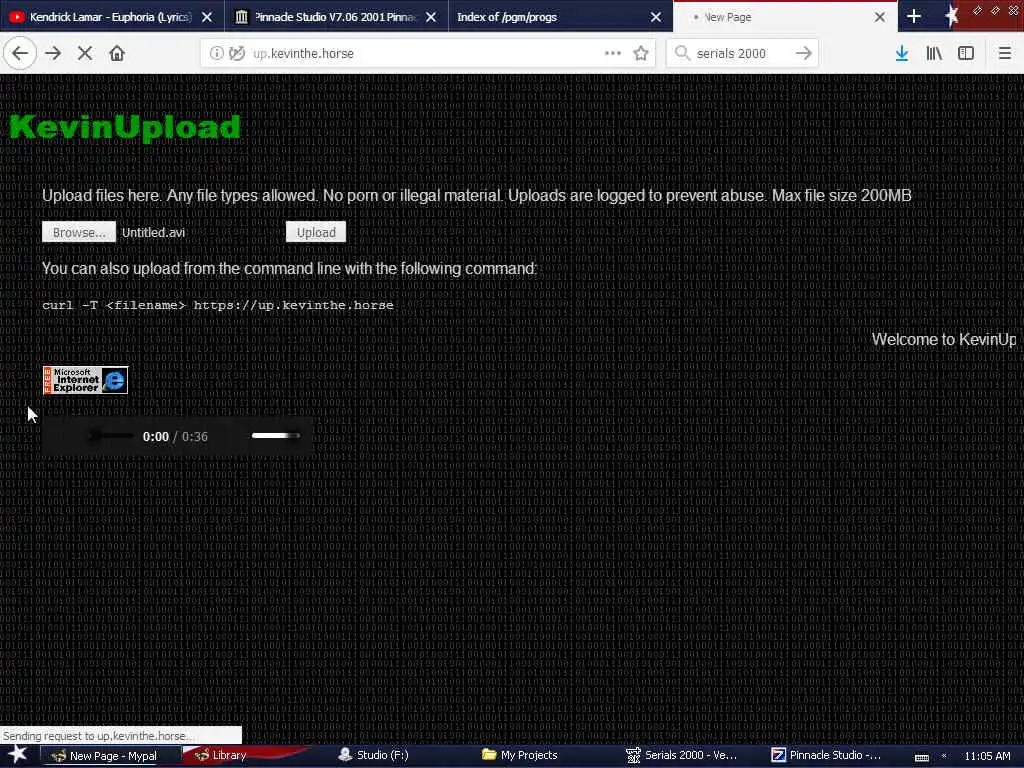Go forward with the forward arrow
This screenshot has height=768, width=1024.
point(54,54)
